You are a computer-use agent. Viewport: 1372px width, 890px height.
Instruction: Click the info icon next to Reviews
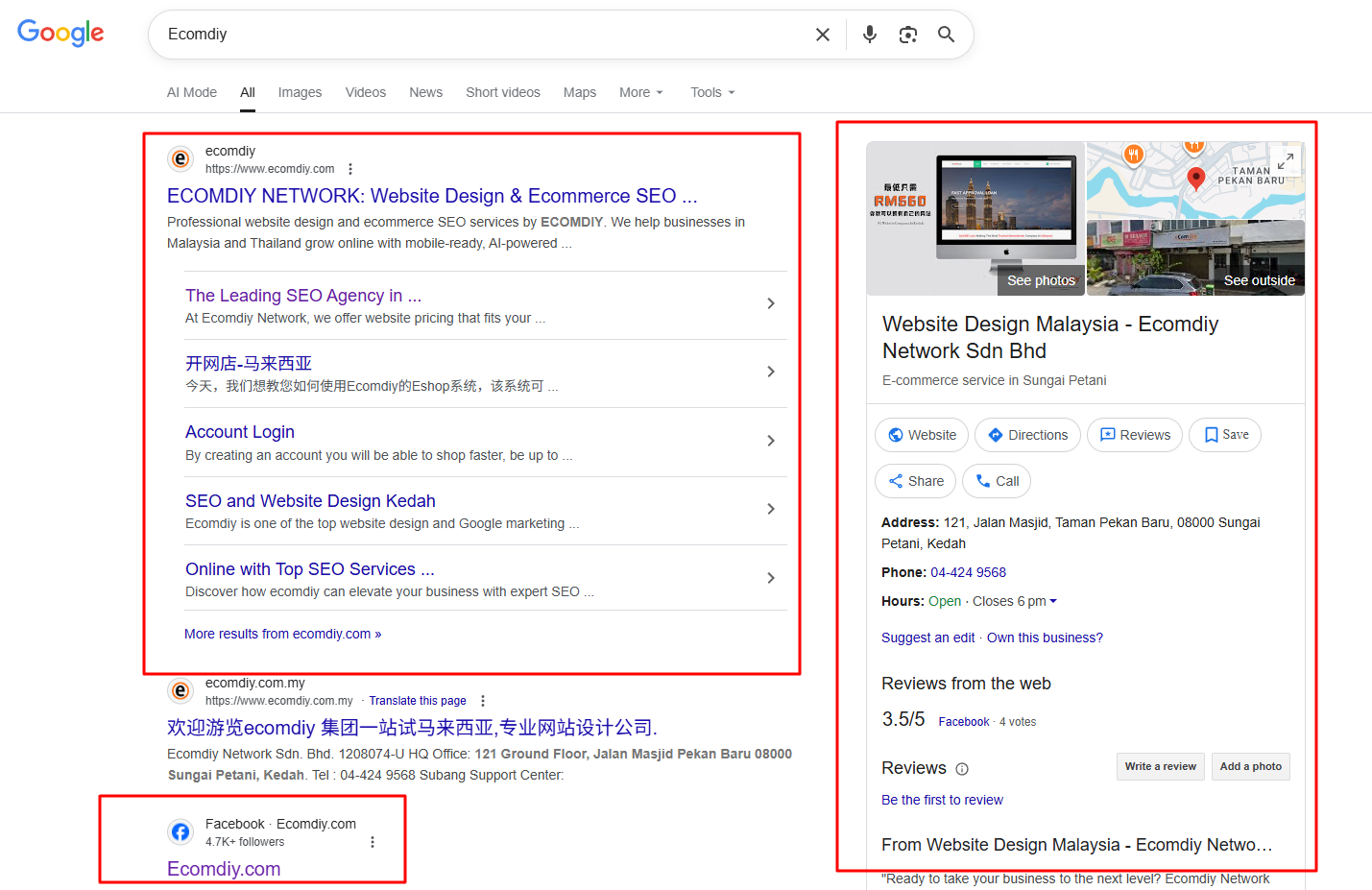962,769
